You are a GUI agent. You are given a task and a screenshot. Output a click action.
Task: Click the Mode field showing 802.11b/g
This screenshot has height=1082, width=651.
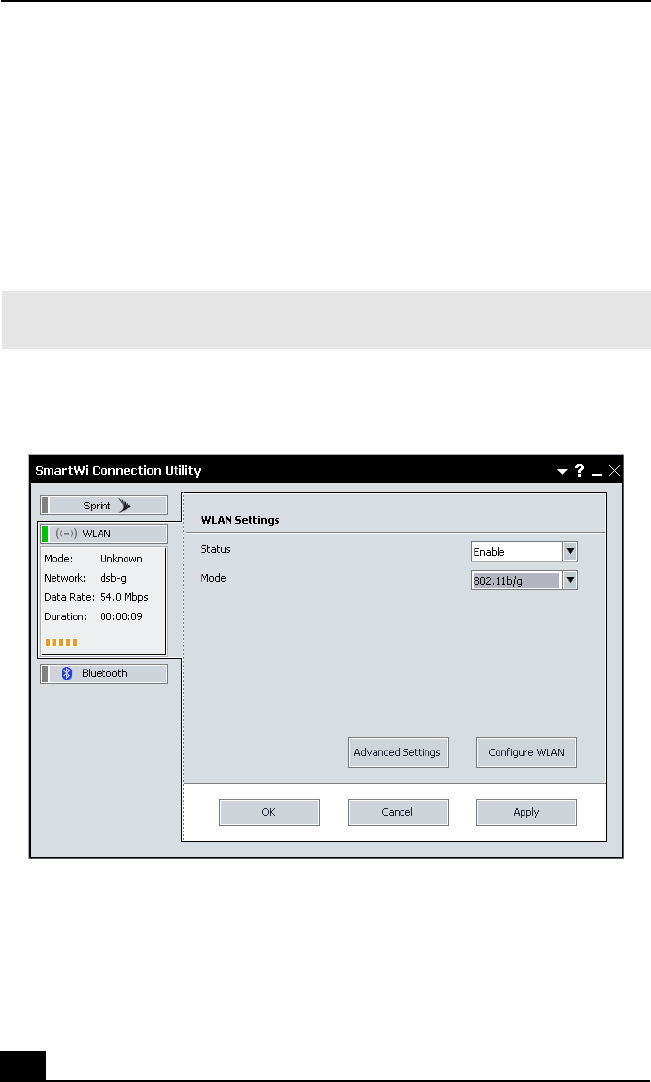click(x=517, y=580)
